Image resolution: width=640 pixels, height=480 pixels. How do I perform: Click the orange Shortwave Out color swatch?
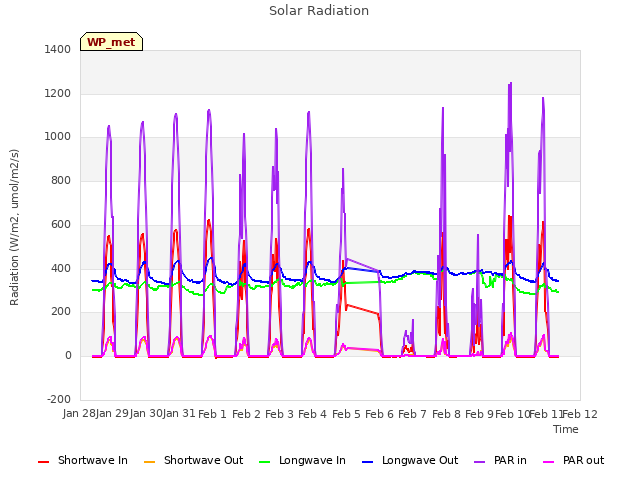click(149, 462)
